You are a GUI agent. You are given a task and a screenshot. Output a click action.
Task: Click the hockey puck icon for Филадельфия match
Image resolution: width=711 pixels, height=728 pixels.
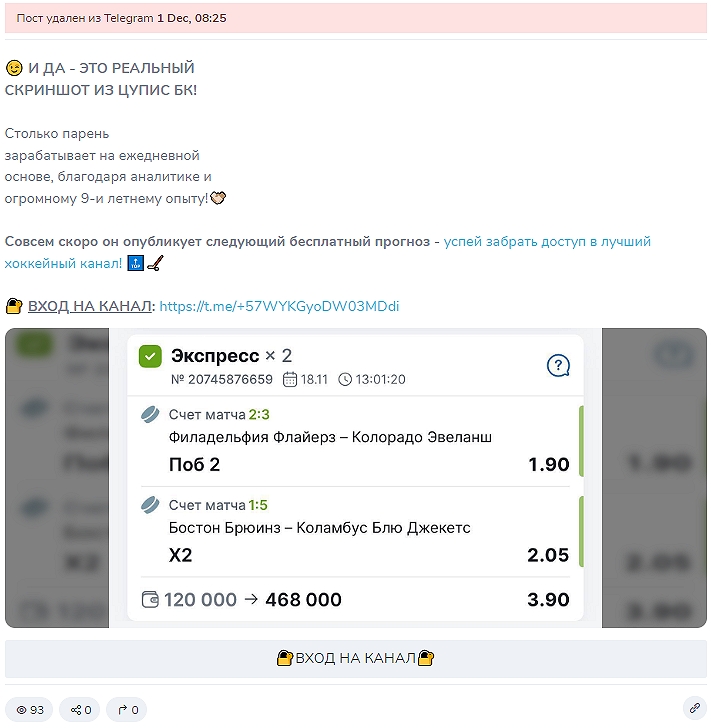pyautogui.click(x=150, y=415)
